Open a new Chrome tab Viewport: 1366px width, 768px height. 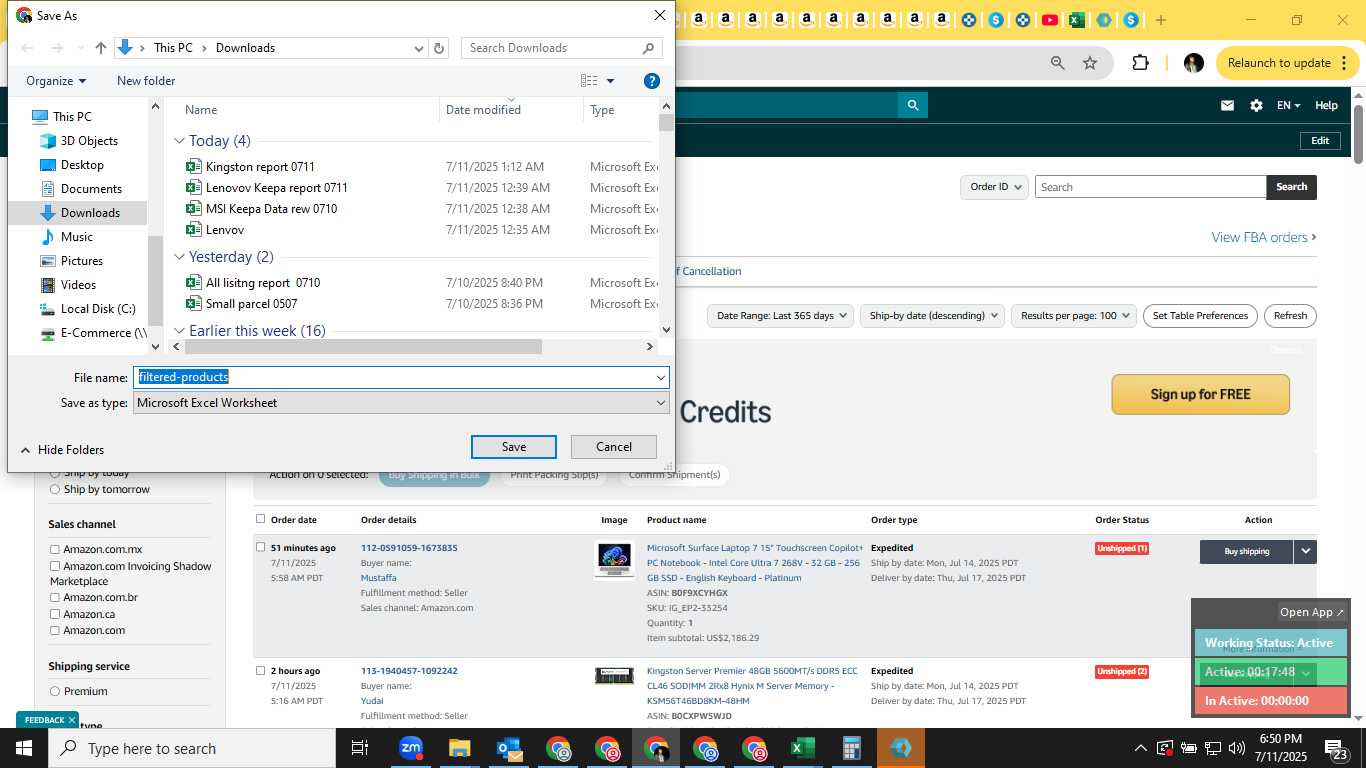pos(1160,20)
